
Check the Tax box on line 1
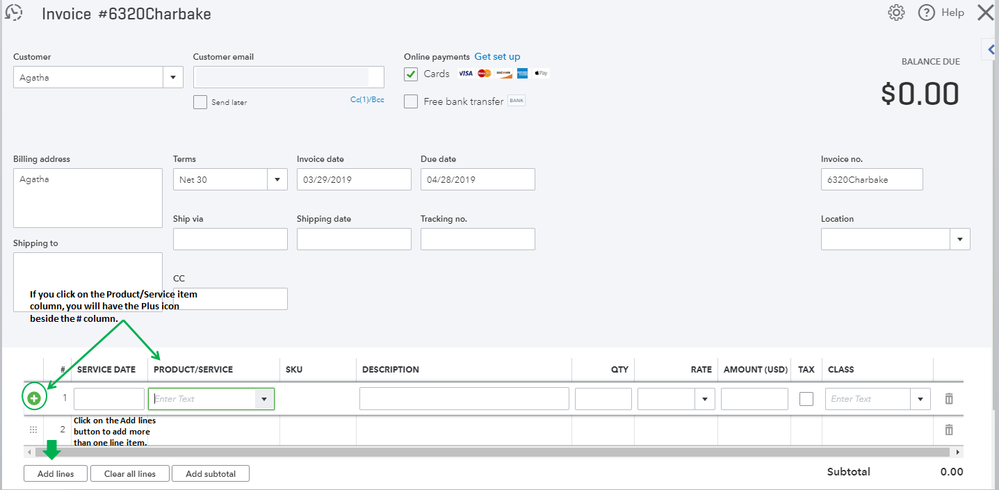click(807, 399)
